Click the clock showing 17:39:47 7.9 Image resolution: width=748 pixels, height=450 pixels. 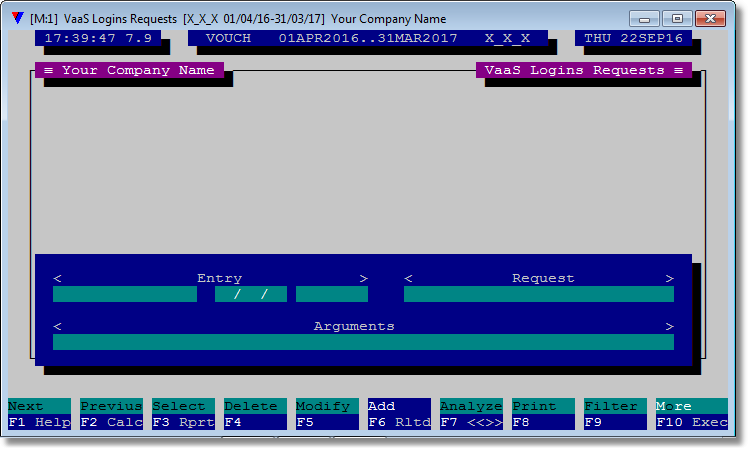(98, 38)
